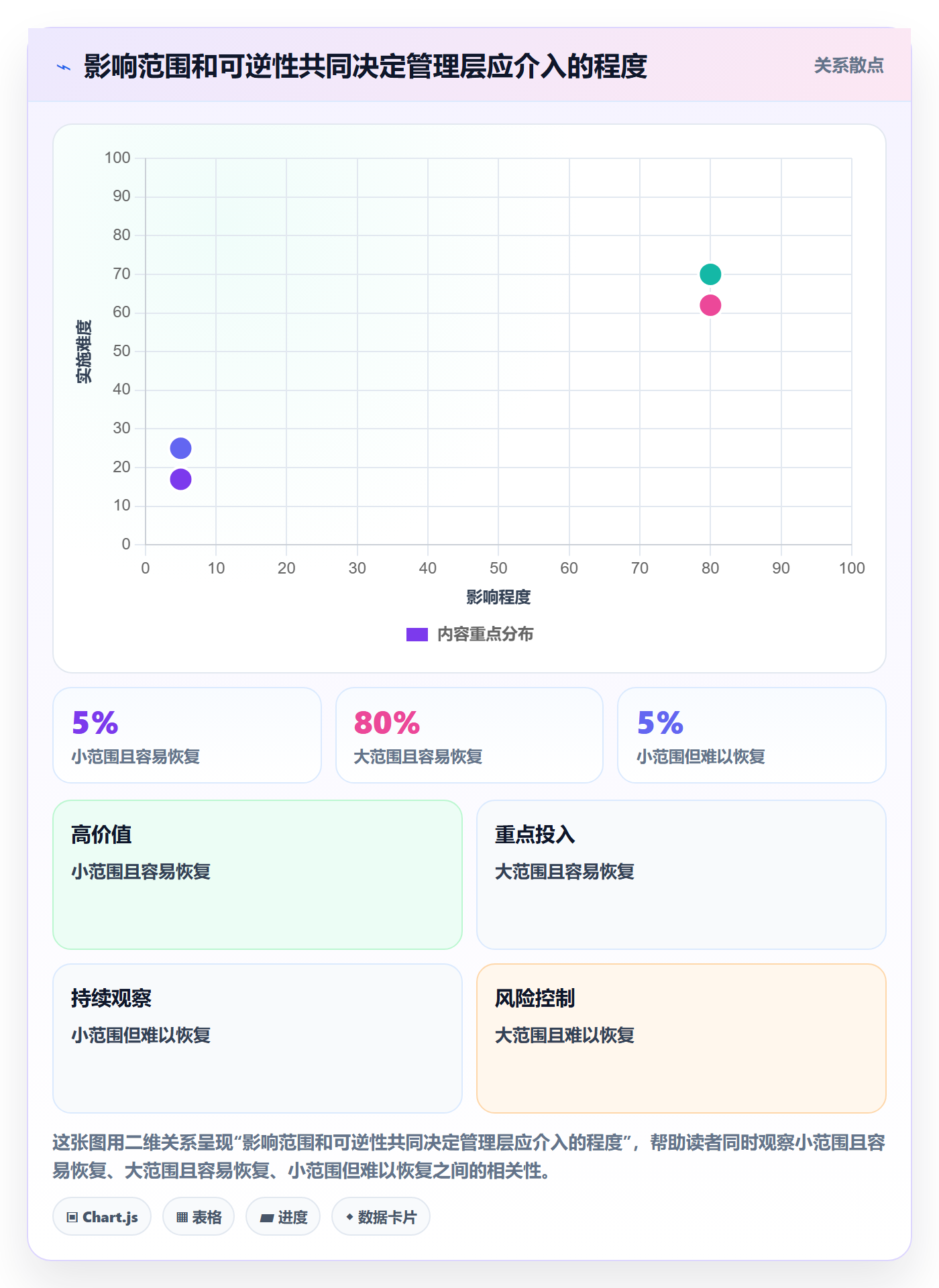Click the description paragraph starting with 这张图用二维关系呈现
This screenshot has height=1288, width=939.
[469, 1157]
